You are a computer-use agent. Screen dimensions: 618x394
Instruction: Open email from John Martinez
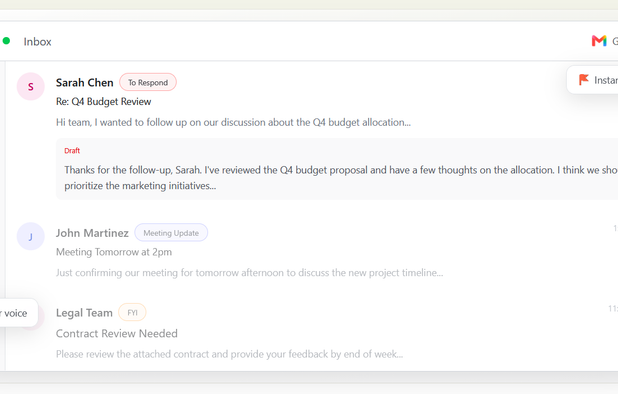tap(92, 233)
